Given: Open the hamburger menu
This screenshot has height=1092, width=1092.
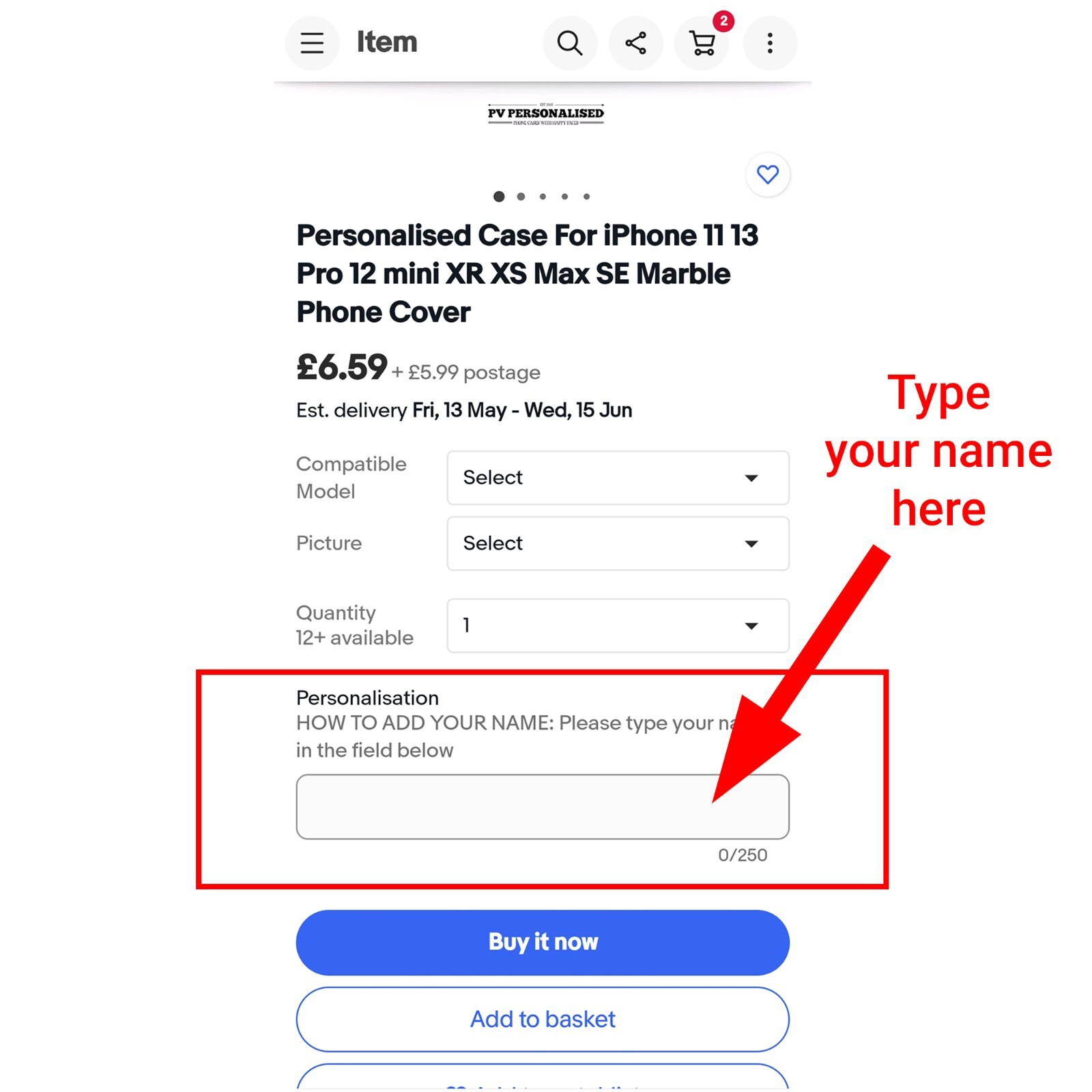Looking at the screenshot, I should tap(312, 43).
